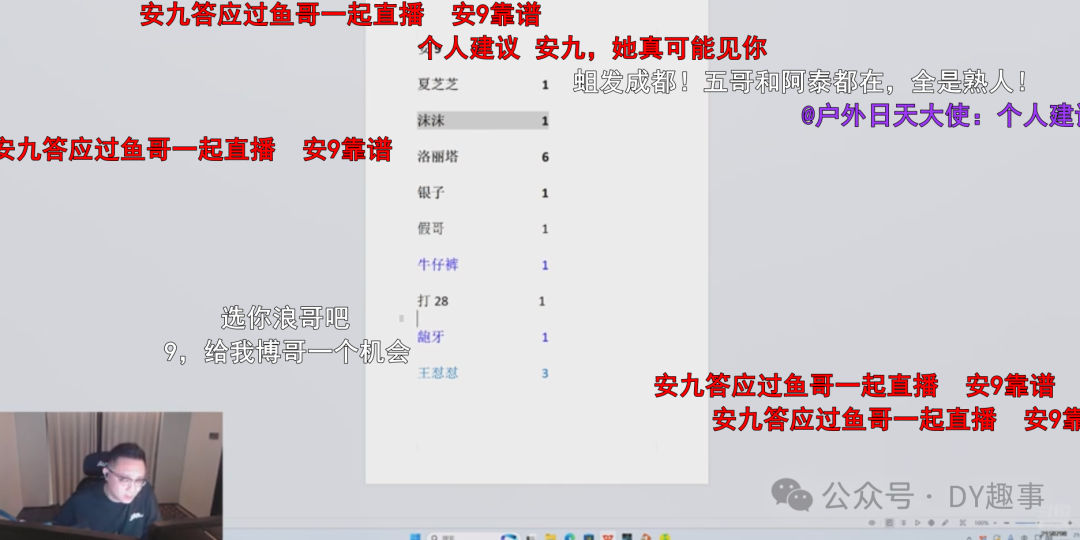This screenshot has width=1080, height=540.
Task: Open Edge browser from the taskbar
Action: tap(570, 537)
